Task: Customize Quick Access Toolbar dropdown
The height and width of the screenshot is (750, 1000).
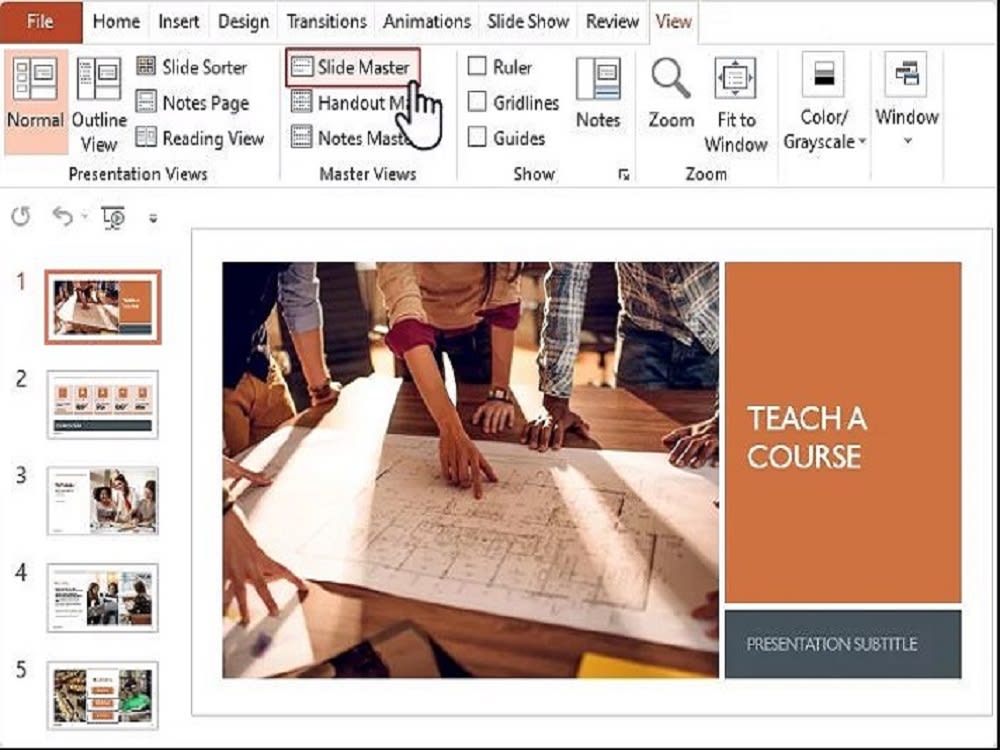Action: [153, 218]
